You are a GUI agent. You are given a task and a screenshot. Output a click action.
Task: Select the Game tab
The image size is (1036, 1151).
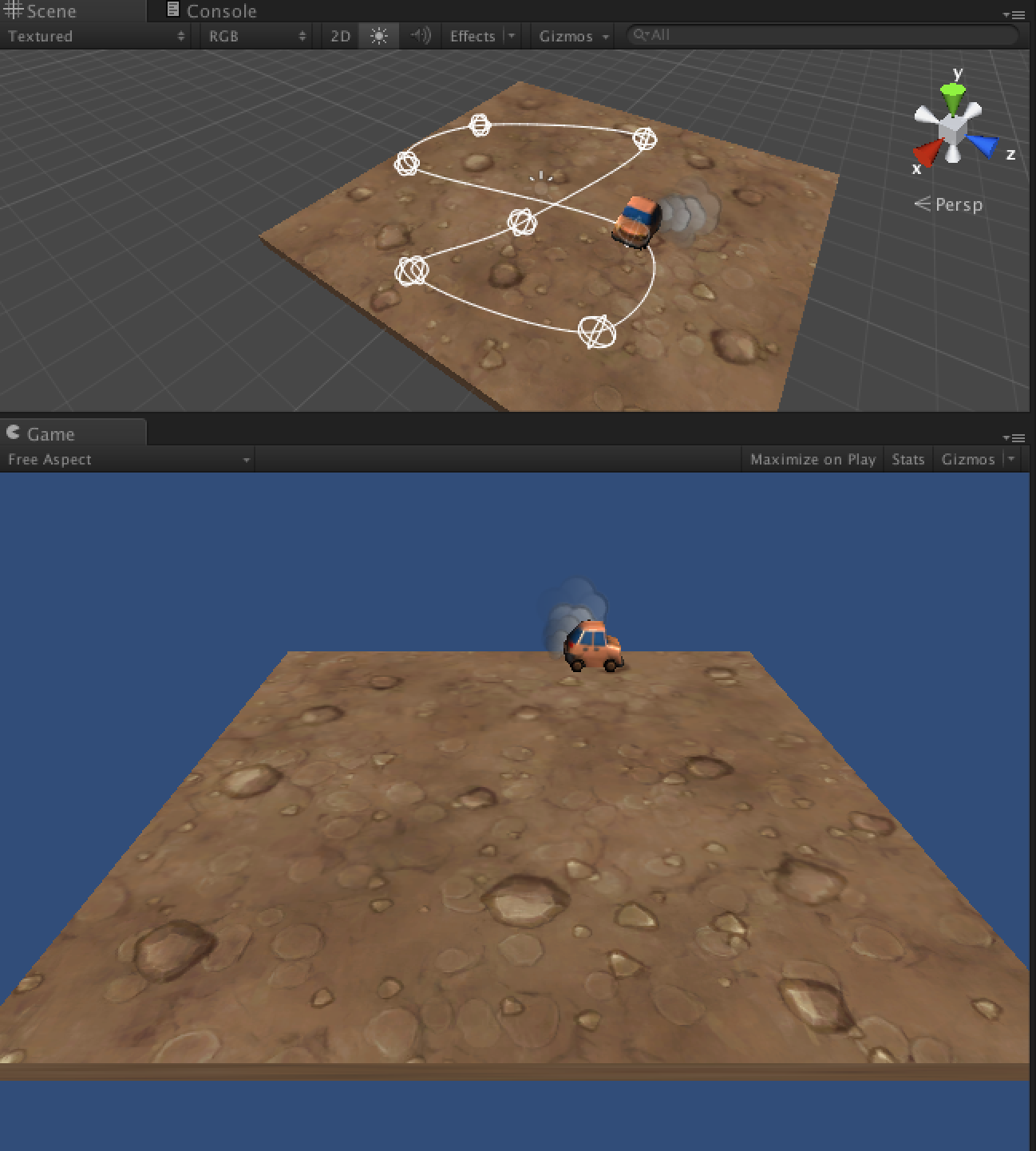[x=72, y=433]
